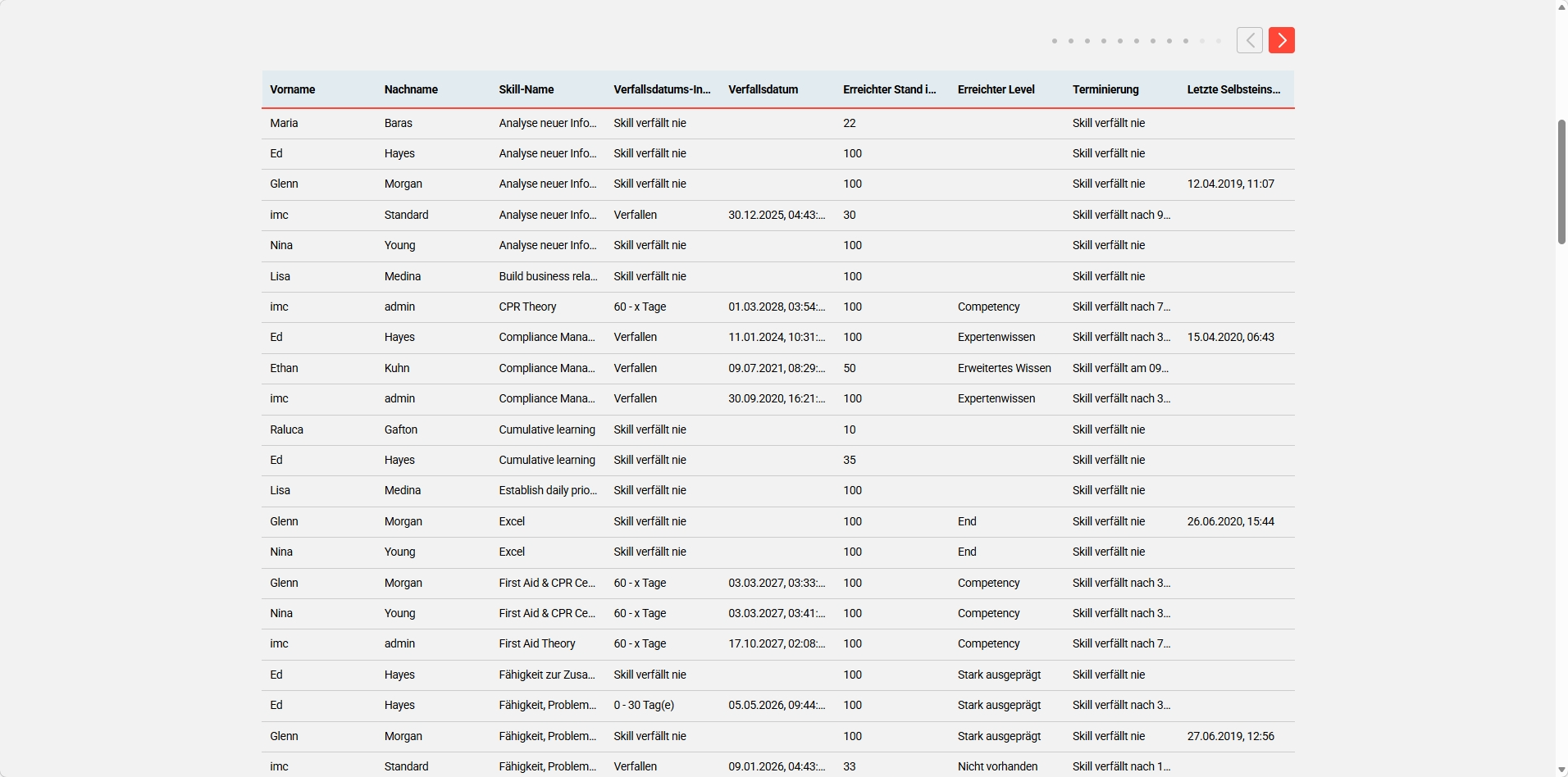Click expiry date 09.07.2021, 08:29
Viewport: 1568px width, 777px height.
coord(777,368)
